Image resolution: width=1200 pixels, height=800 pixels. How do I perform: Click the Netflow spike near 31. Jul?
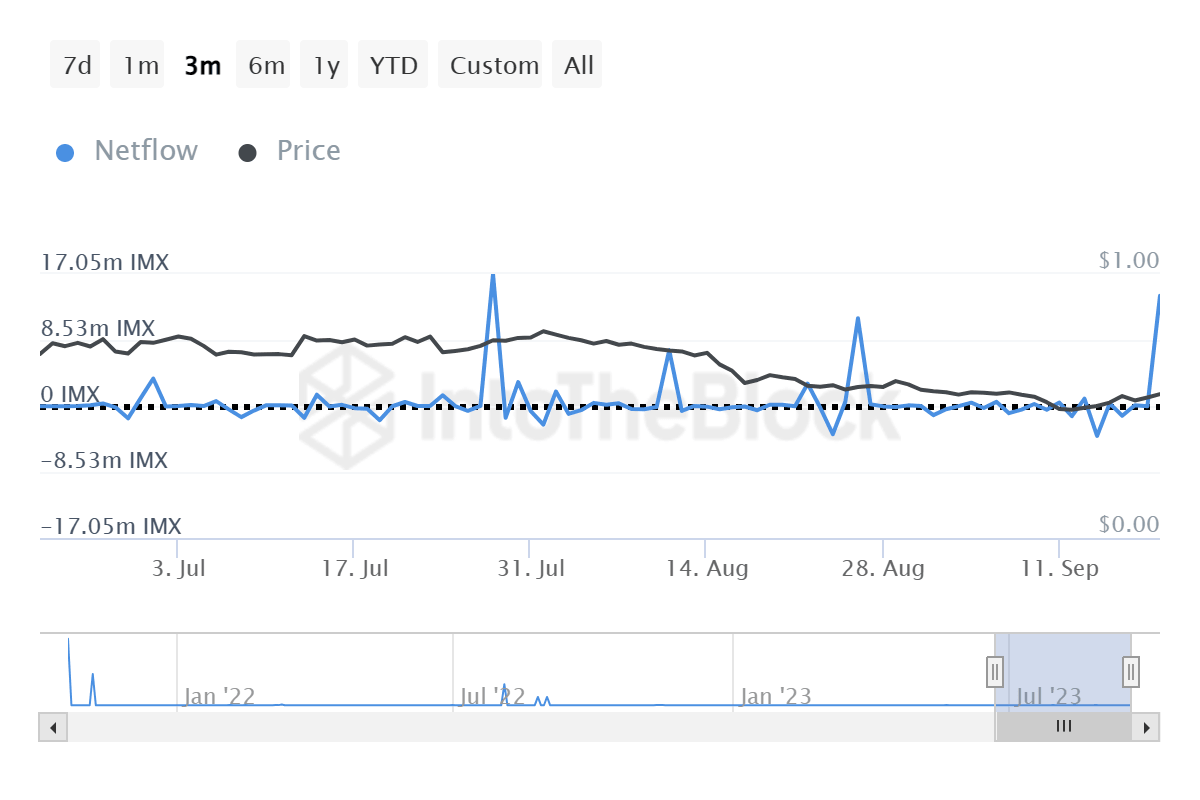coord(493,276)
